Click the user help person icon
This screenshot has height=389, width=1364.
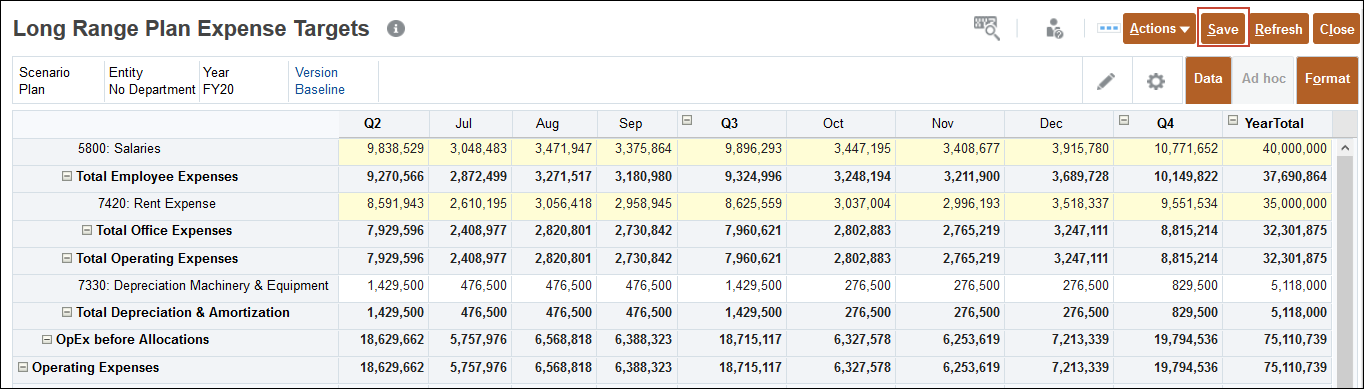1054,29
